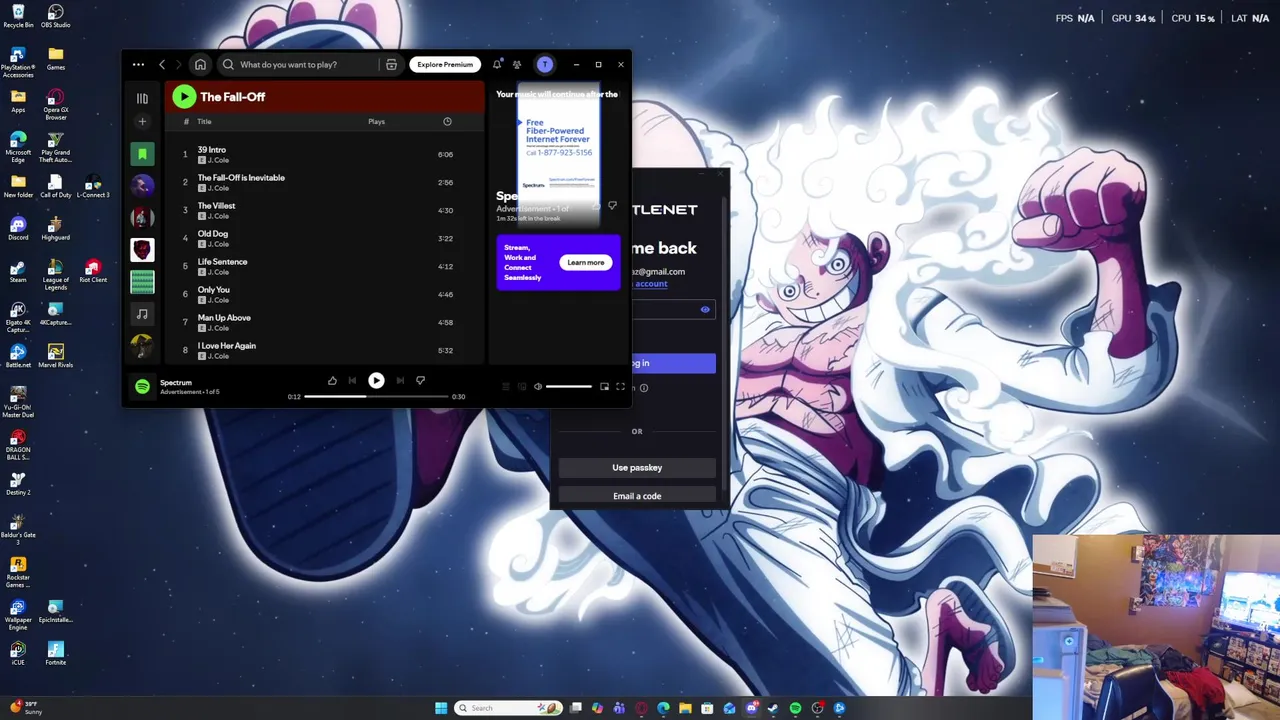Screen dimensions: 1280x720
Task: Open the music note playlist in sidebar
Action: point(142,314)
